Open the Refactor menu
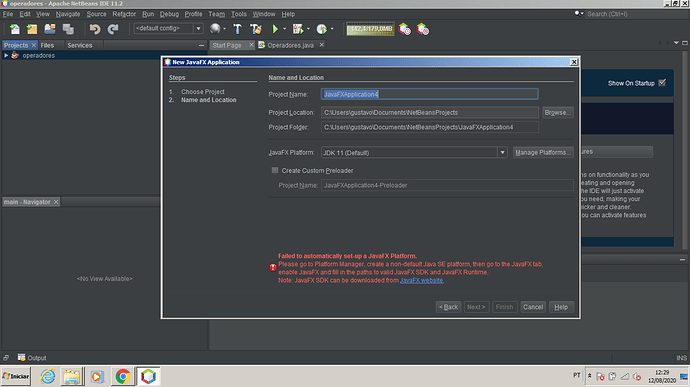The image size is (690, 387). click(124, 14)
